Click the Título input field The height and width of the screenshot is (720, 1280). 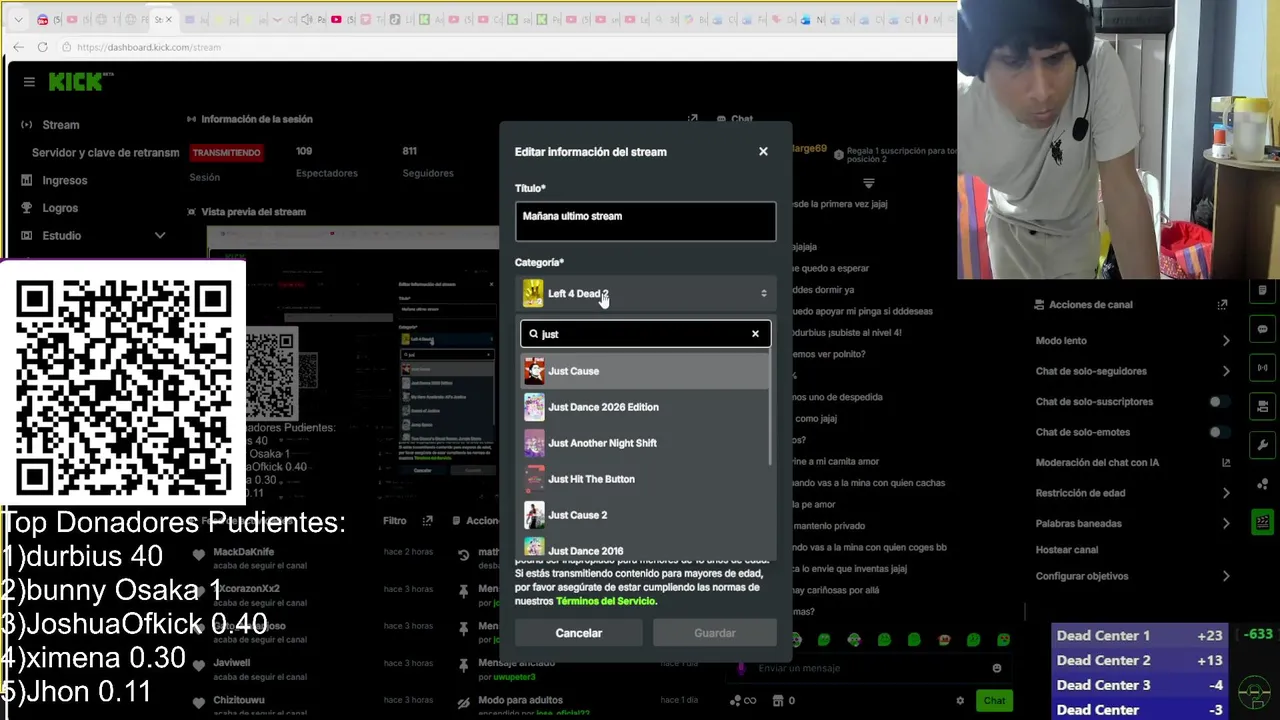[645, 222]
